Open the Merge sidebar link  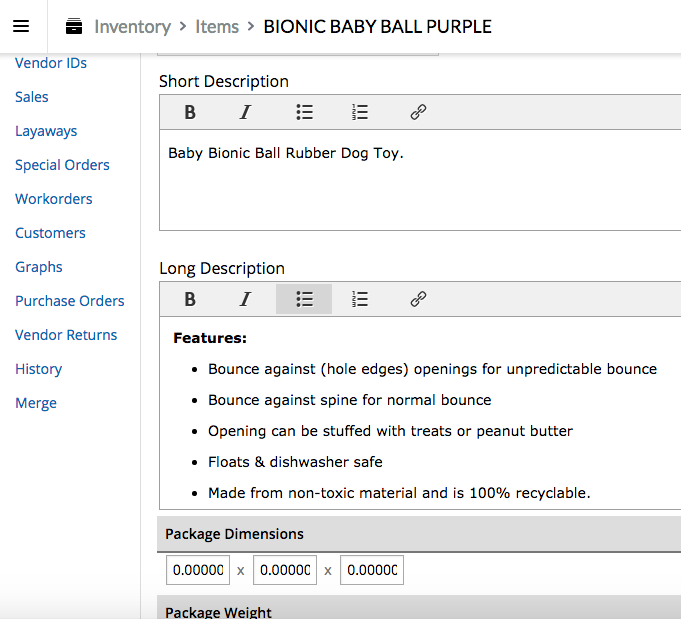36,403
